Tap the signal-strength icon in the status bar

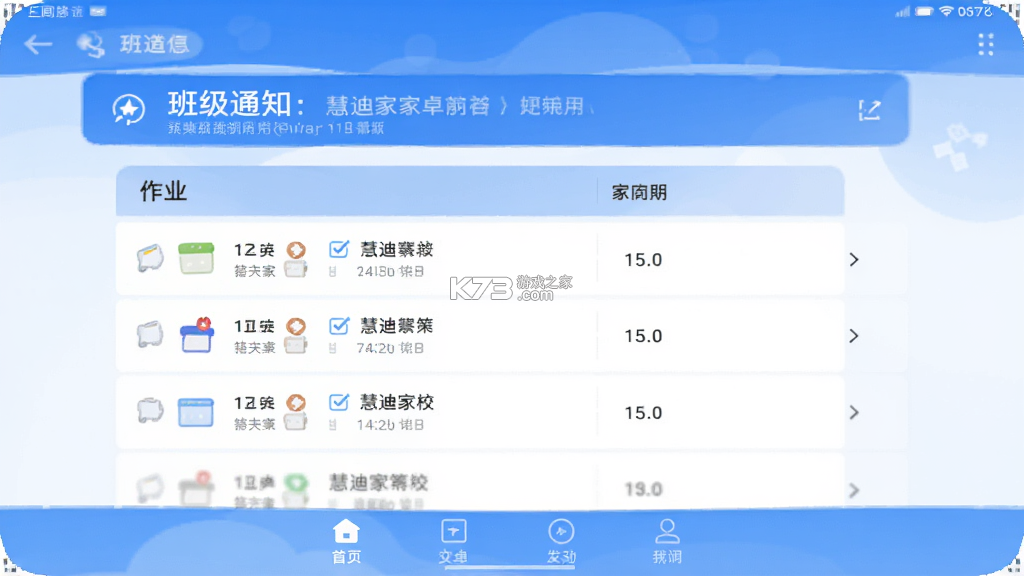point(903,11)
